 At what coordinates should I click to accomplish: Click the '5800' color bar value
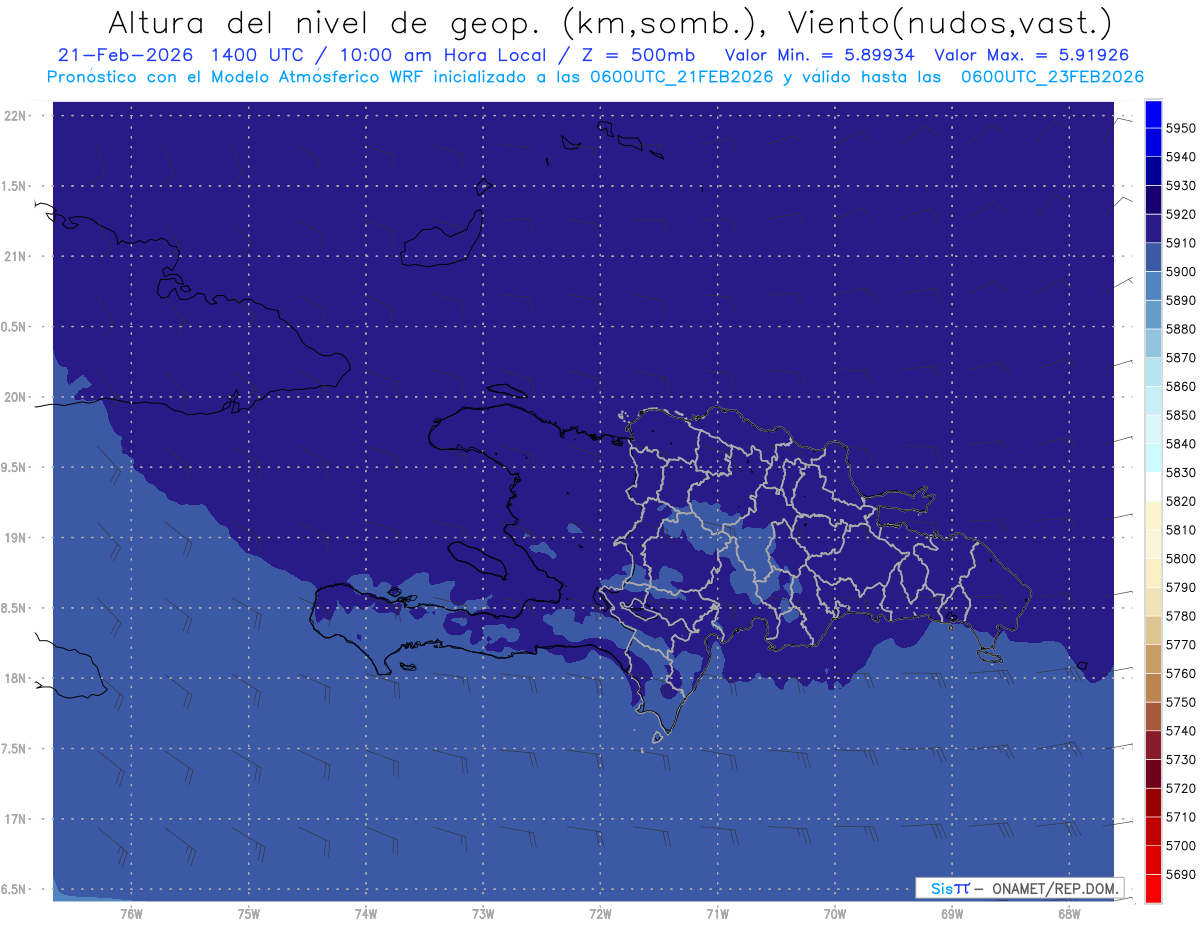click(x=1181, y=559)
